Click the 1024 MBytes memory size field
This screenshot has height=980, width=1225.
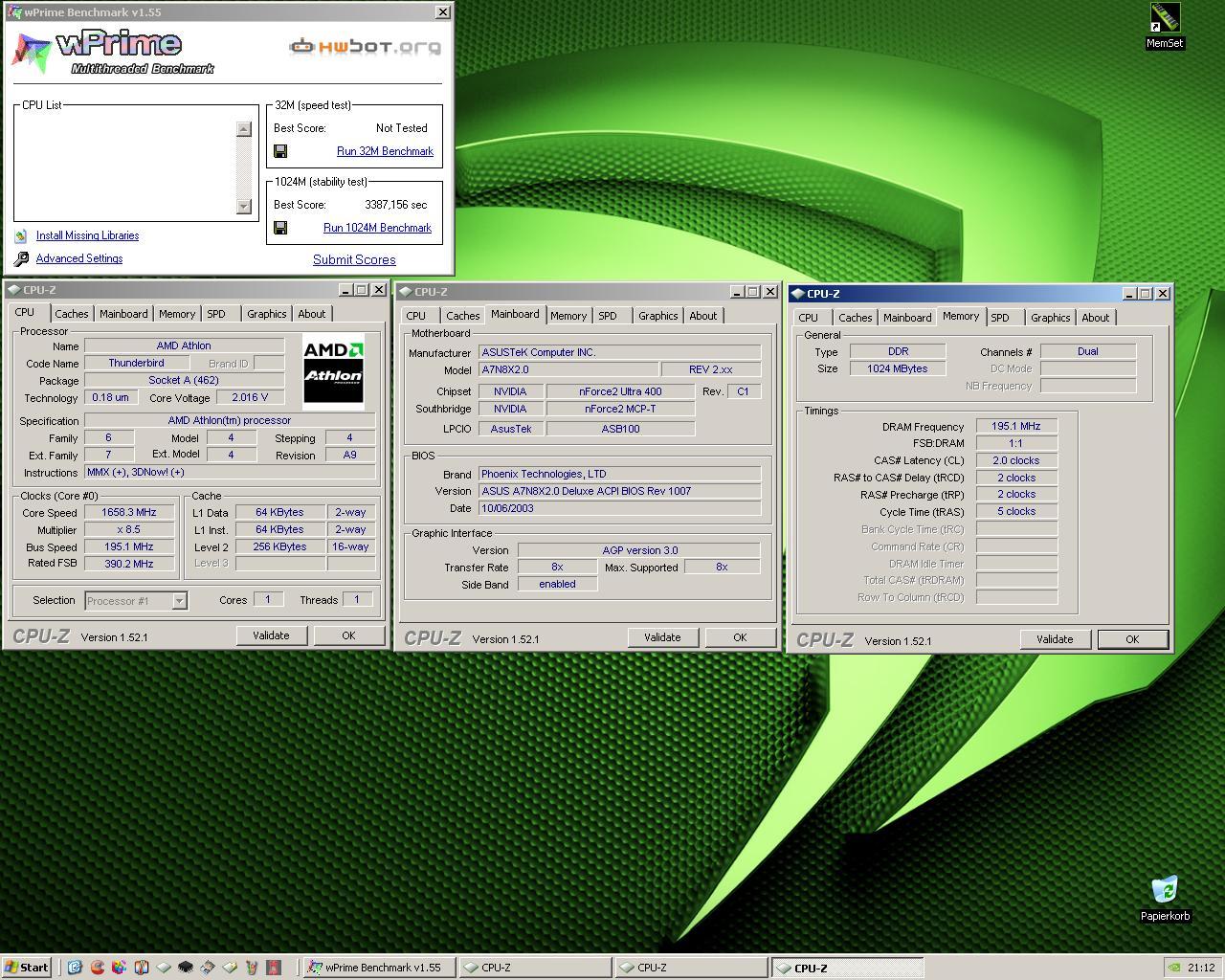pos(898,368)
